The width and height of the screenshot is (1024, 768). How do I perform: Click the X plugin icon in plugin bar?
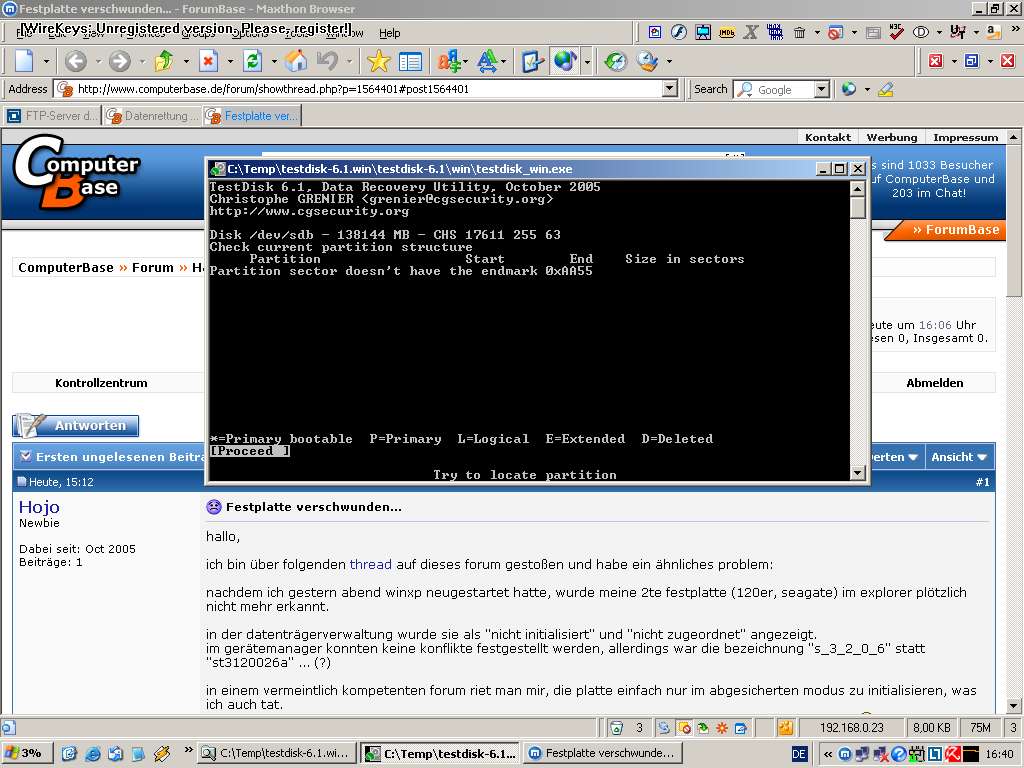(x=751, y=32)
